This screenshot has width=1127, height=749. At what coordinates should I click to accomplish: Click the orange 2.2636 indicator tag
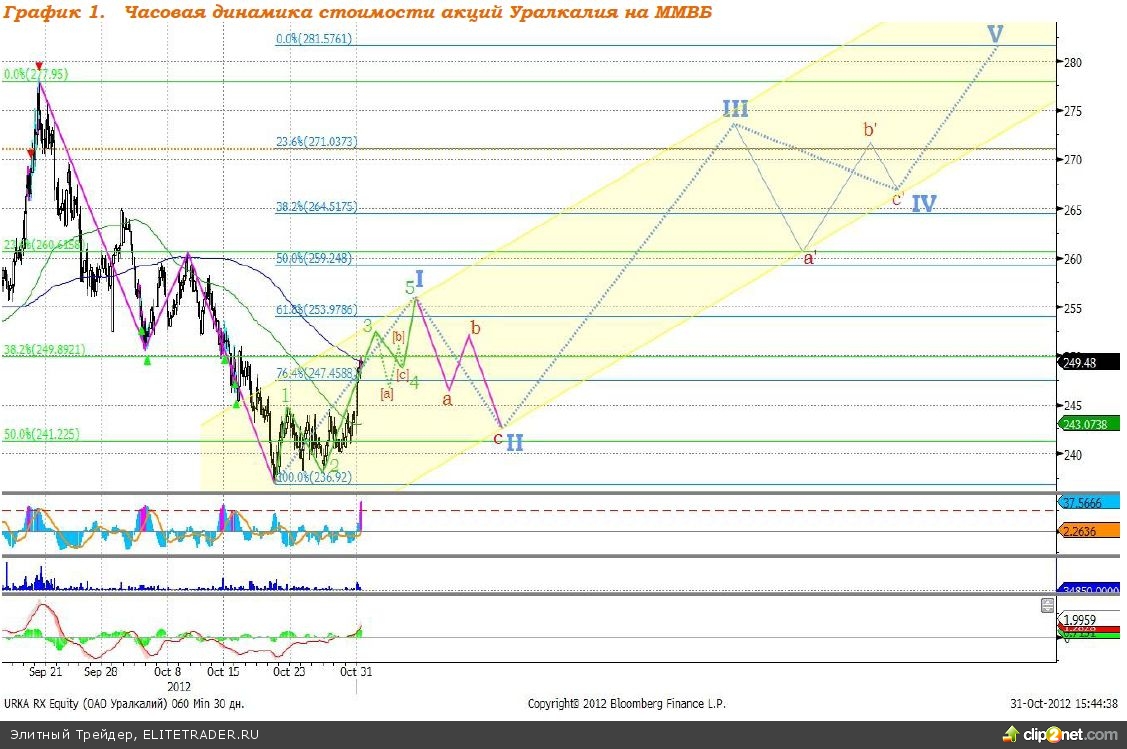(x=1089, y=532)
